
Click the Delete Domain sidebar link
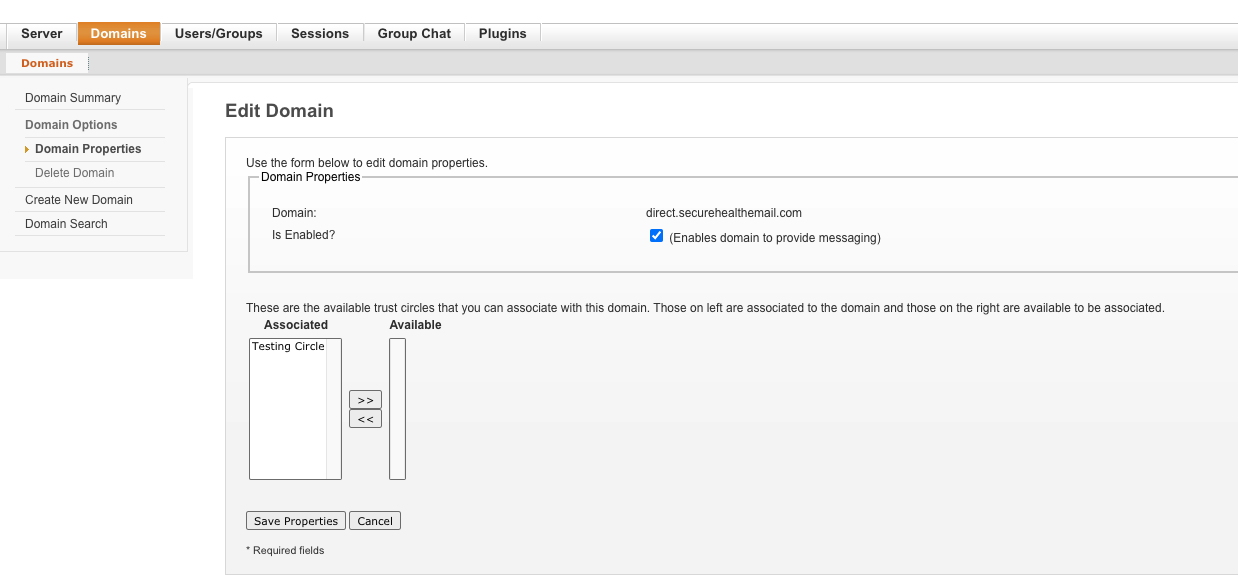point(74,173)
